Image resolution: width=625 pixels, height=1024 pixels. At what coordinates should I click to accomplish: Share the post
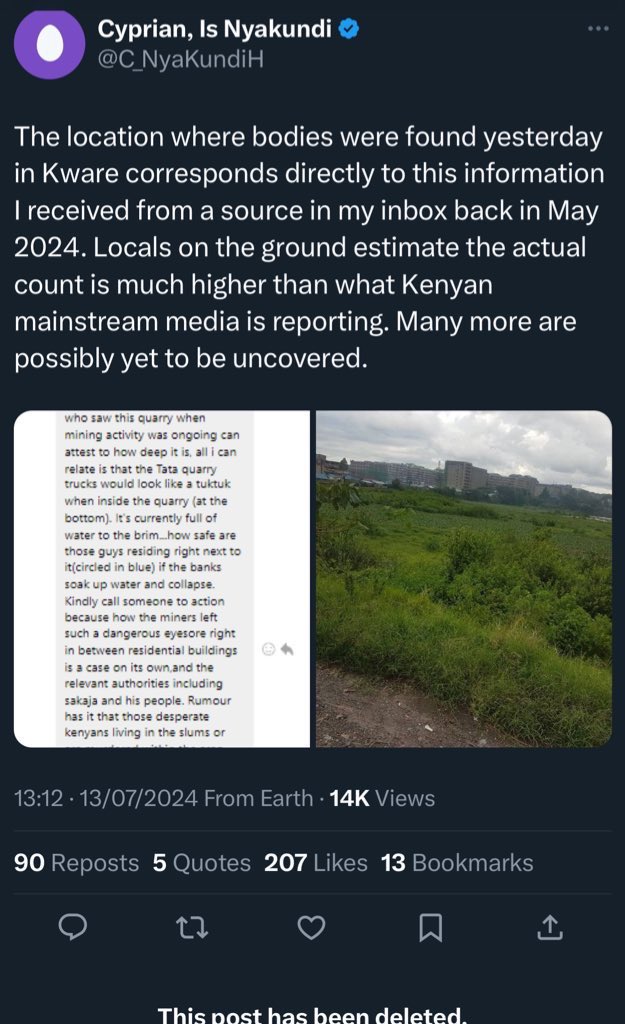[551, 929]
